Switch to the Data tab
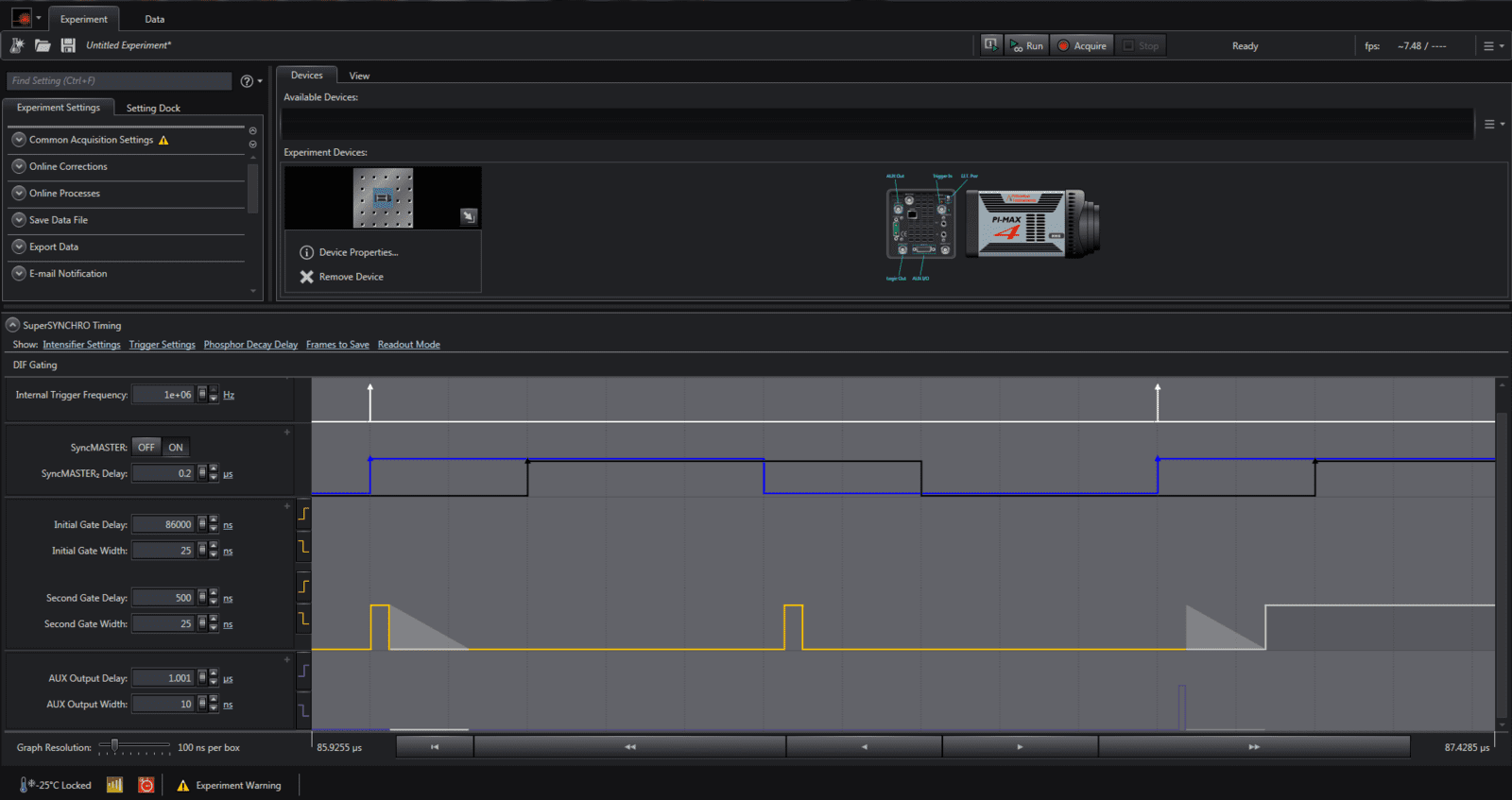The height and width of the screenshot is (800, 1512). pyautogui.click(x=155, y=19)
